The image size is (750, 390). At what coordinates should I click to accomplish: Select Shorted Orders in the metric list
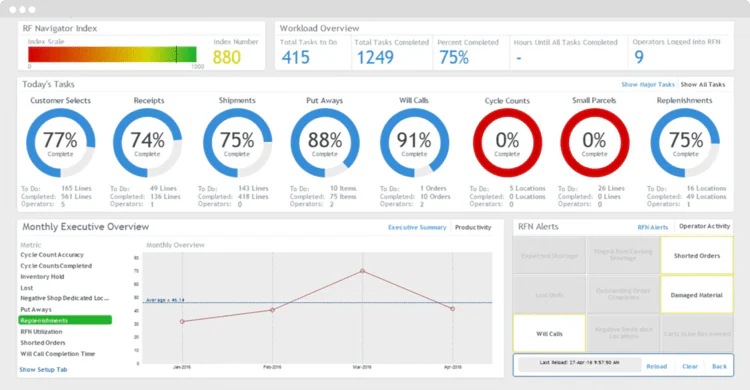click(x=43, y=343)
